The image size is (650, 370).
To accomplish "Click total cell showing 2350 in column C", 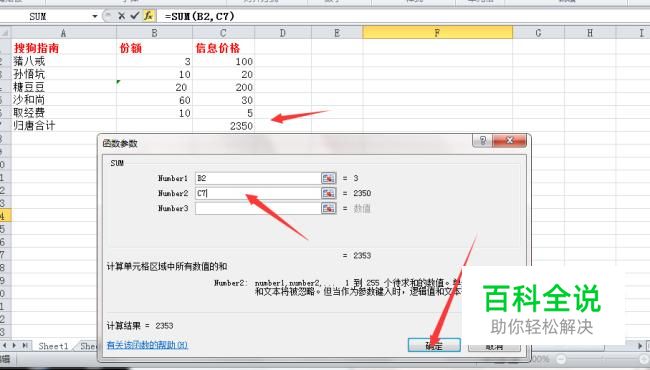I will pos(223,126).
